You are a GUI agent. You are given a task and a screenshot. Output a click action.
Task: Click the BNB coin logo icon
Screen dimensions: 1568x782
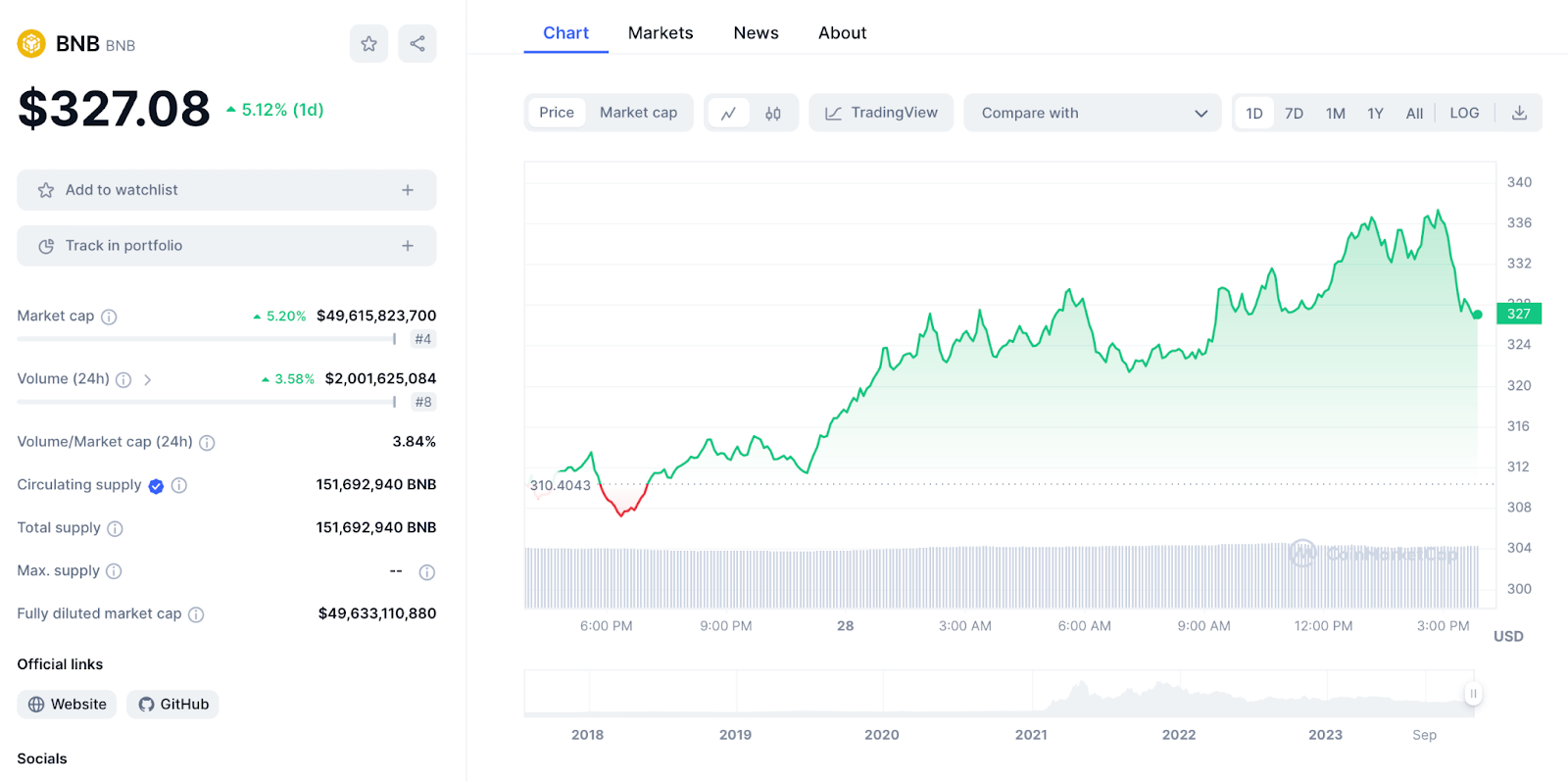coord(31,43)
